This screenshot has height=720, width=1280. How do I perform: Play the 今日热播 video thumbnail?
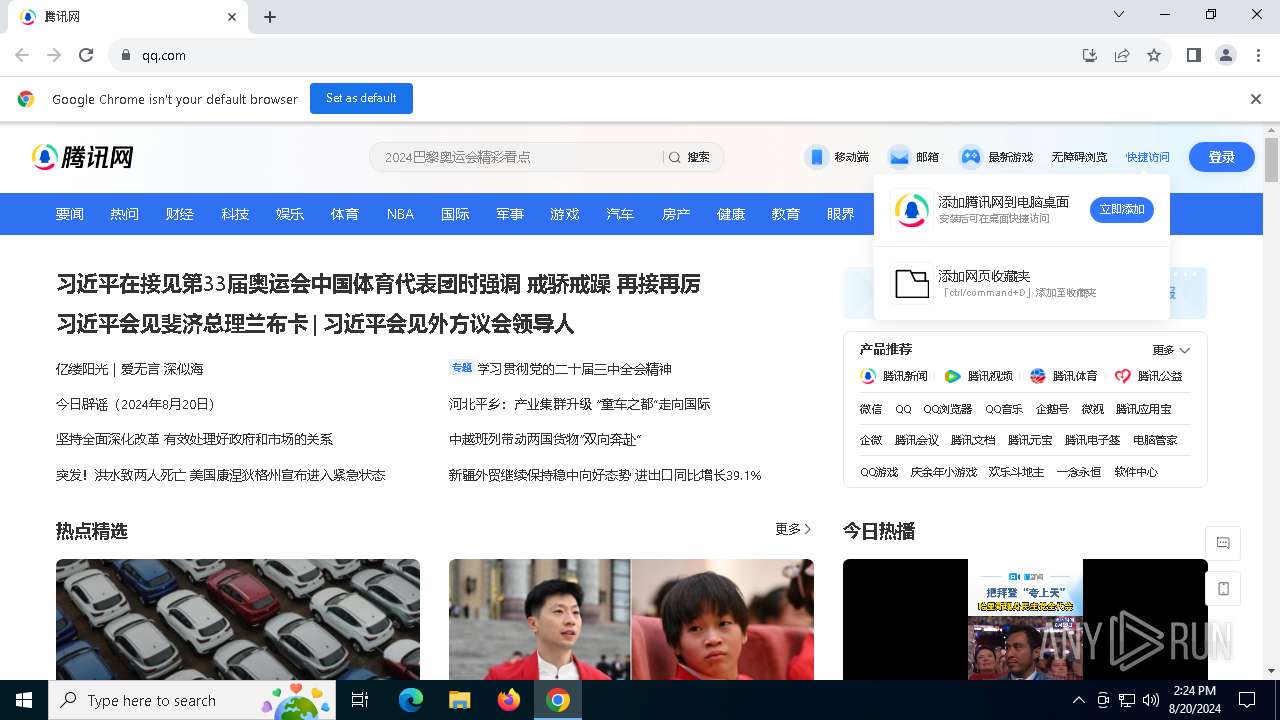[x=1025, y=620]
